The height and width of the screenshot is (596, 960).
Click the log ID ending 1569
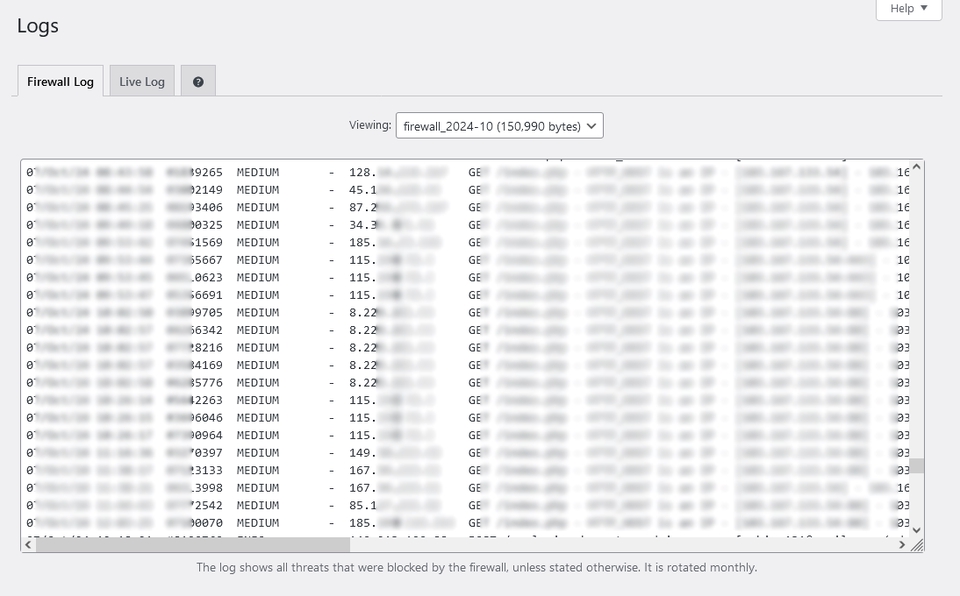pyautogui.click(x=195, y=243)
